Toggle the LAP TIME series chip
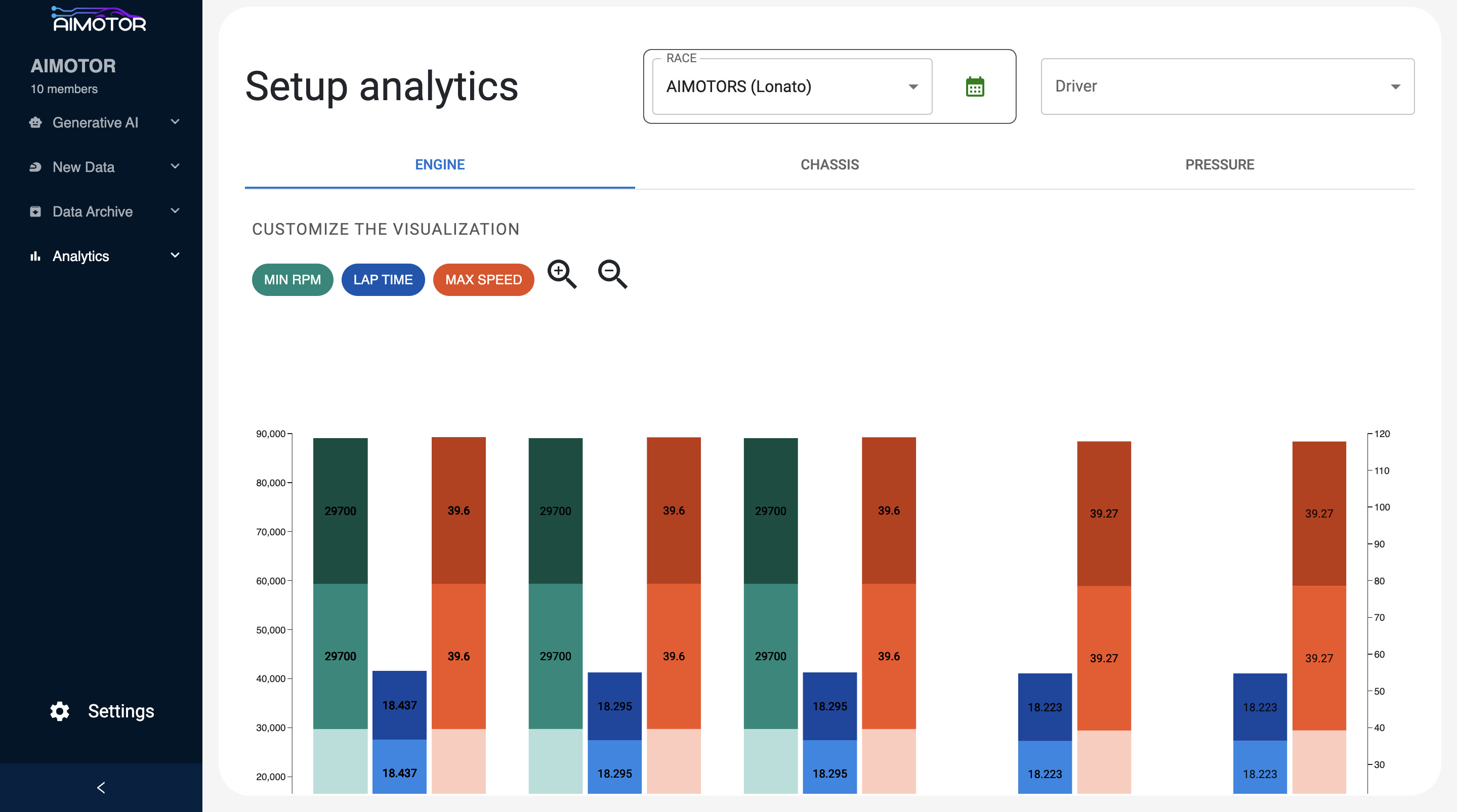 (x=383, y=279)
